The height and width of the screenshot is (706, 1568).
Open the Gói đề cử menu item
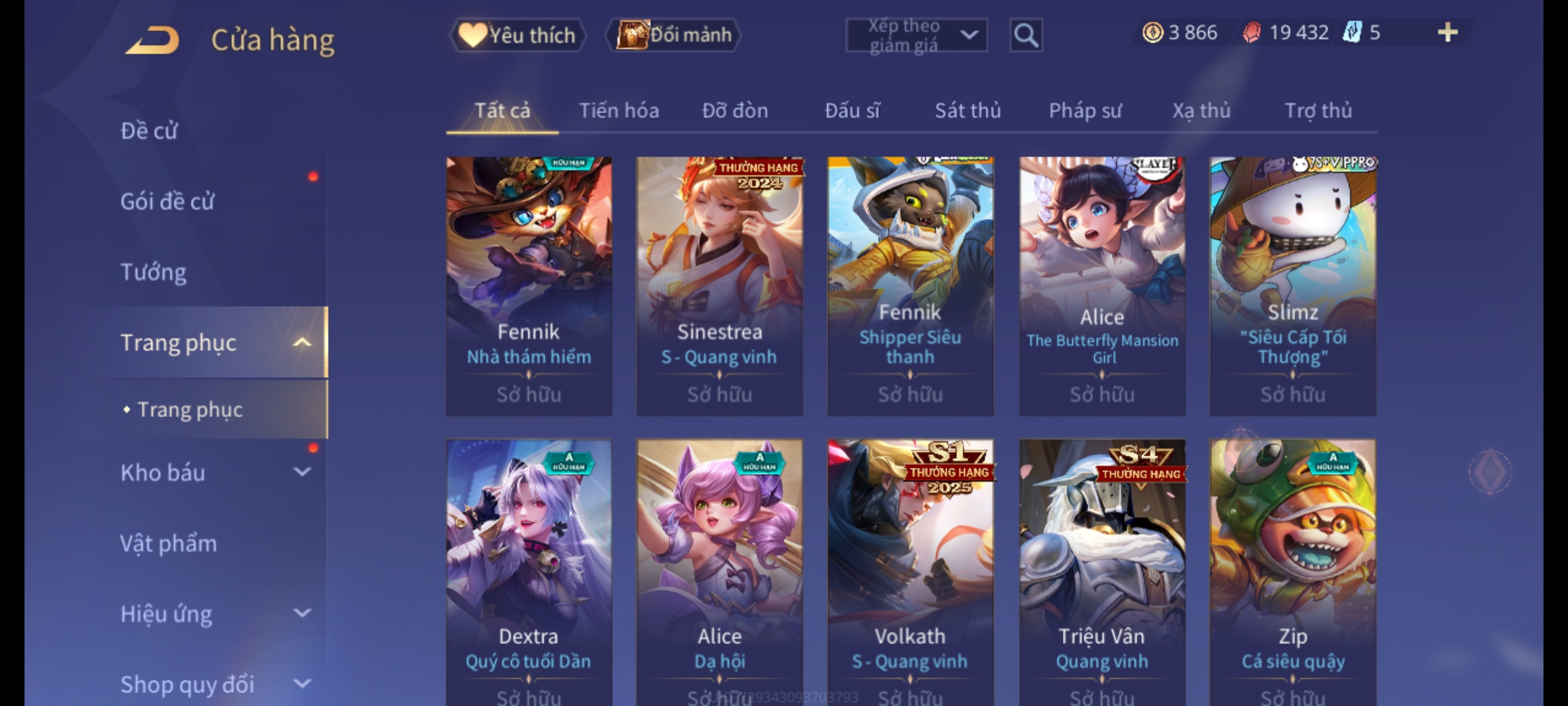[x=167, y=201]
